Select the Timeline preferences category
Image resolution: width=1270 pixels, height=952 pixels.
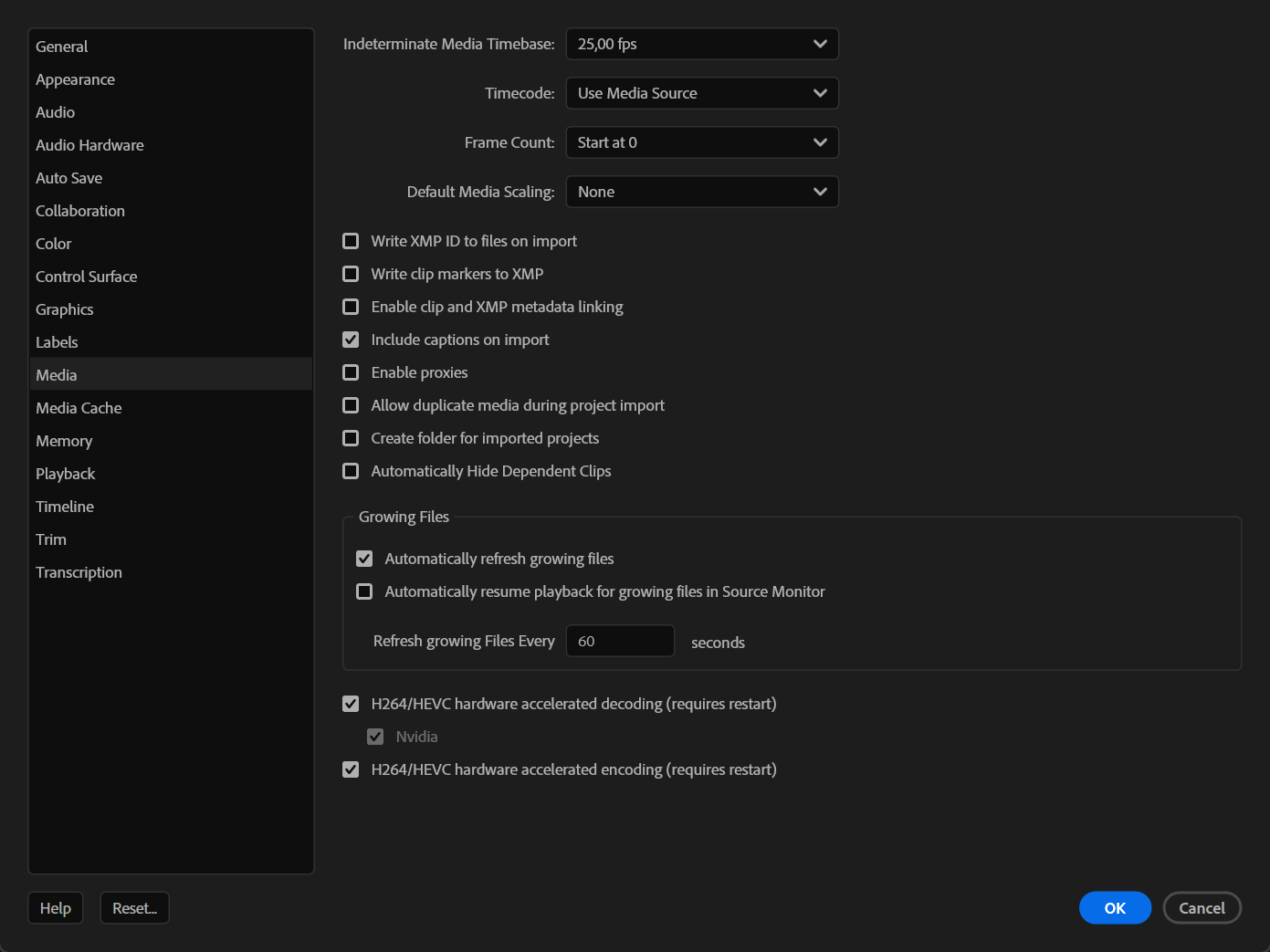(64, 506)
